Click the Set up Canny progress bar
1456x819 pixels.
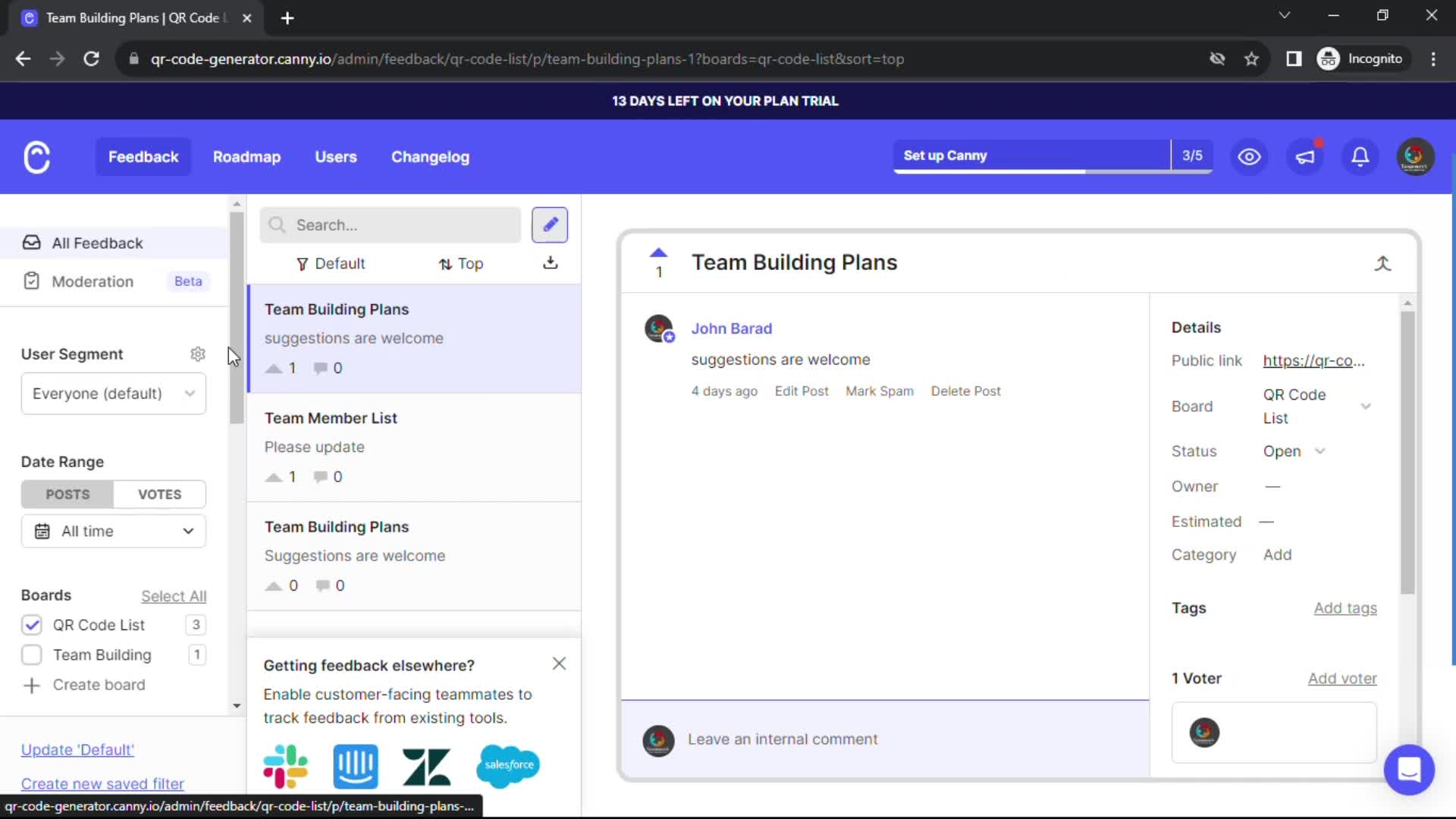[x=1053, y=156]
